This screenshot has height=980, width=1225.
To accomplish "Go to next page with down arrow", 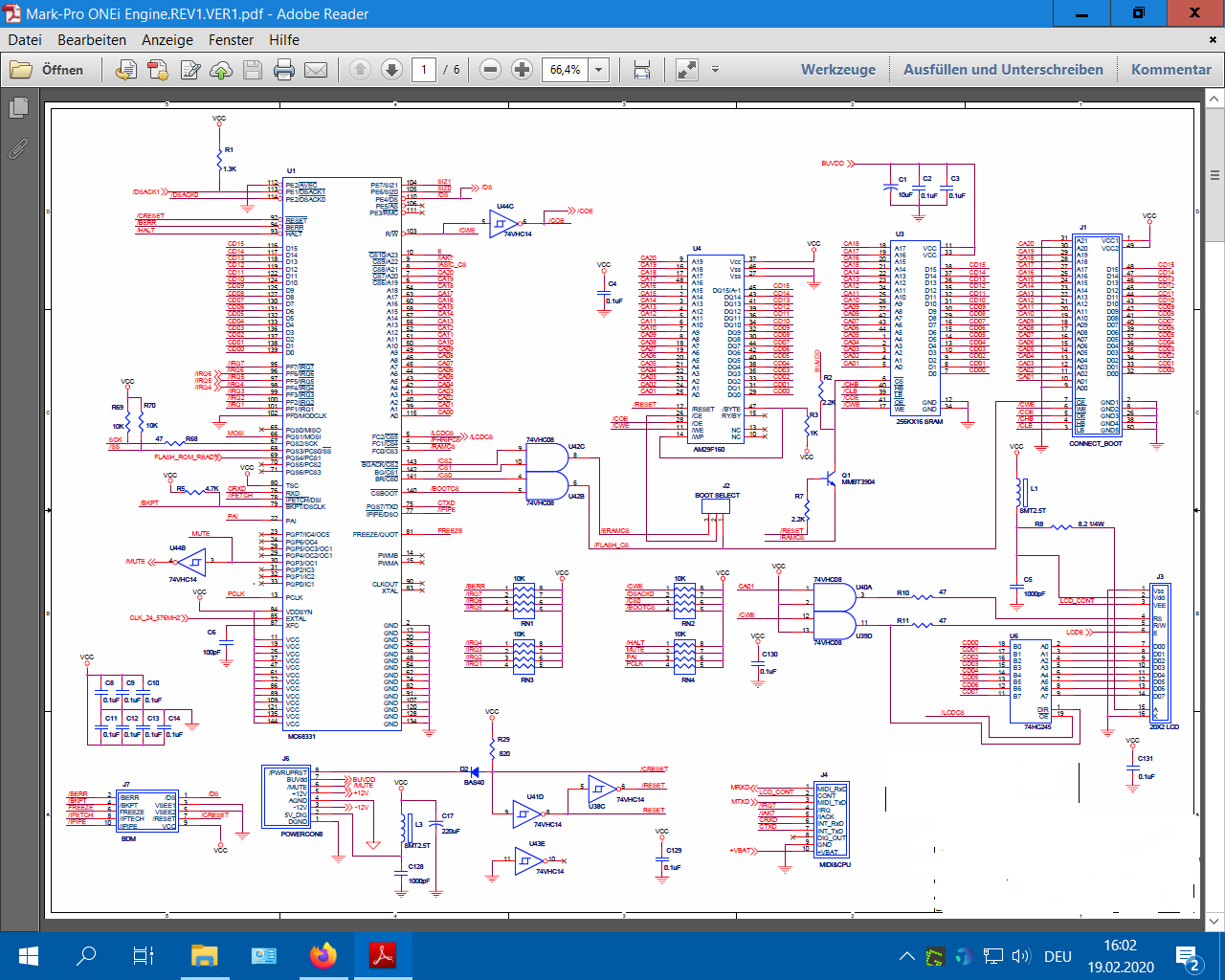I will click(391, 70).
